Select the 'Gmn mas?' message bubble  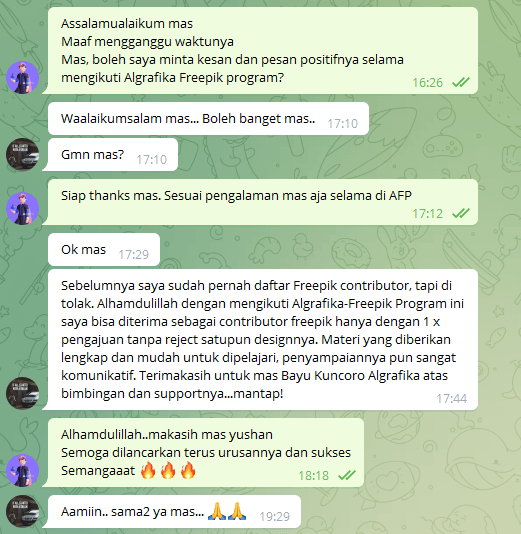click(x=113, y=155)
